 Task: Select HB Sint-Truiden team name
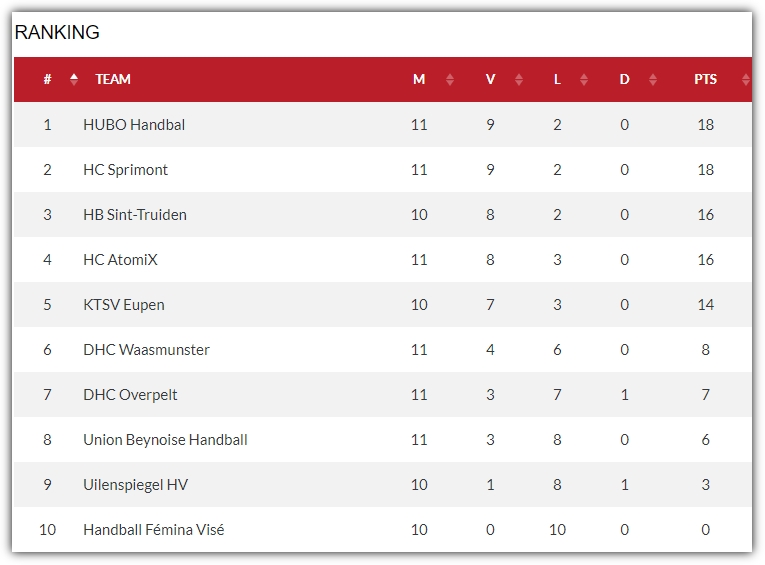pyautogui.click(x=135, y=215)
